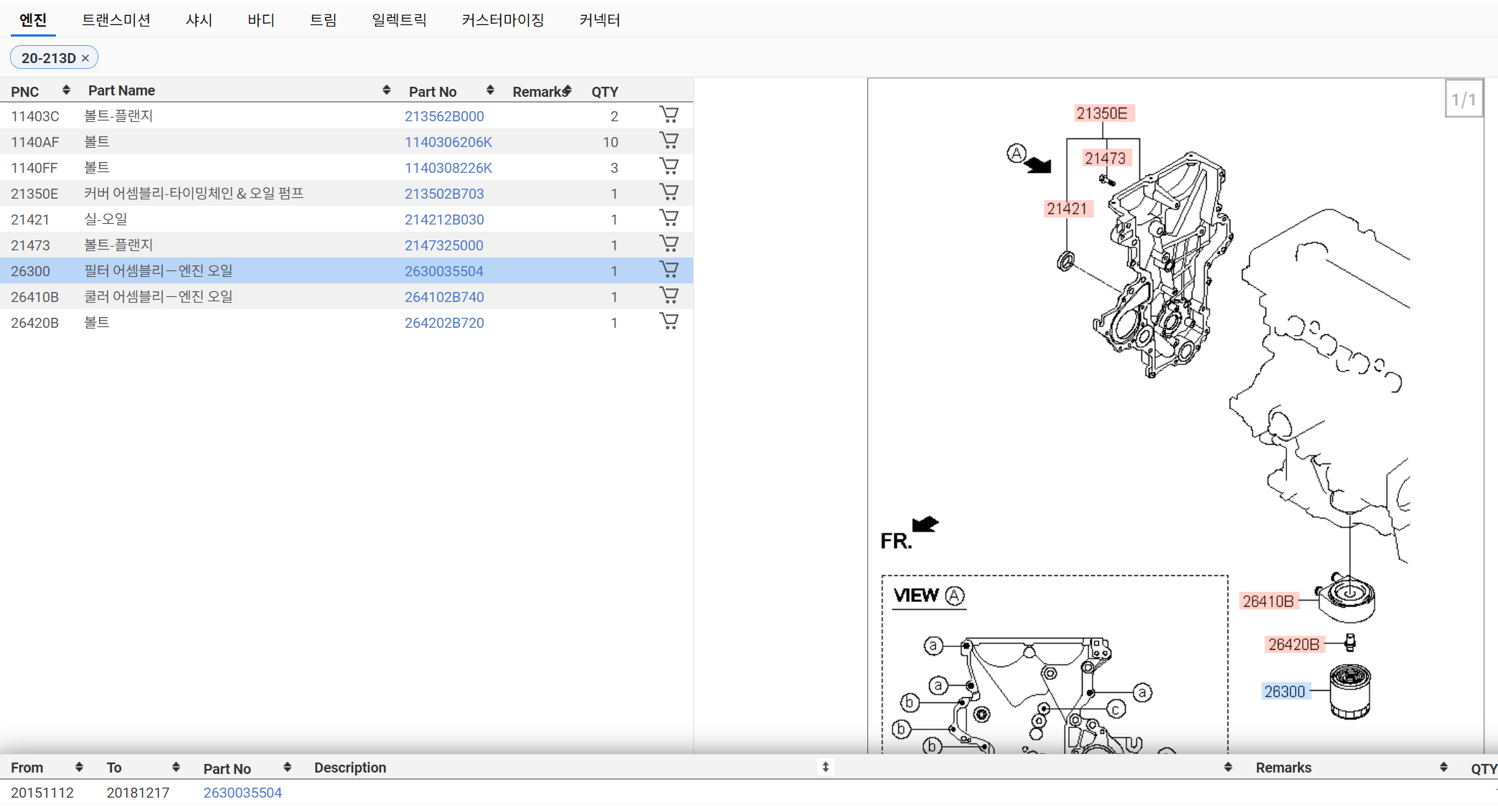Click the 21350E callout in the diagram
The width and height of the screenshot is (1498, 812).
1101,113
